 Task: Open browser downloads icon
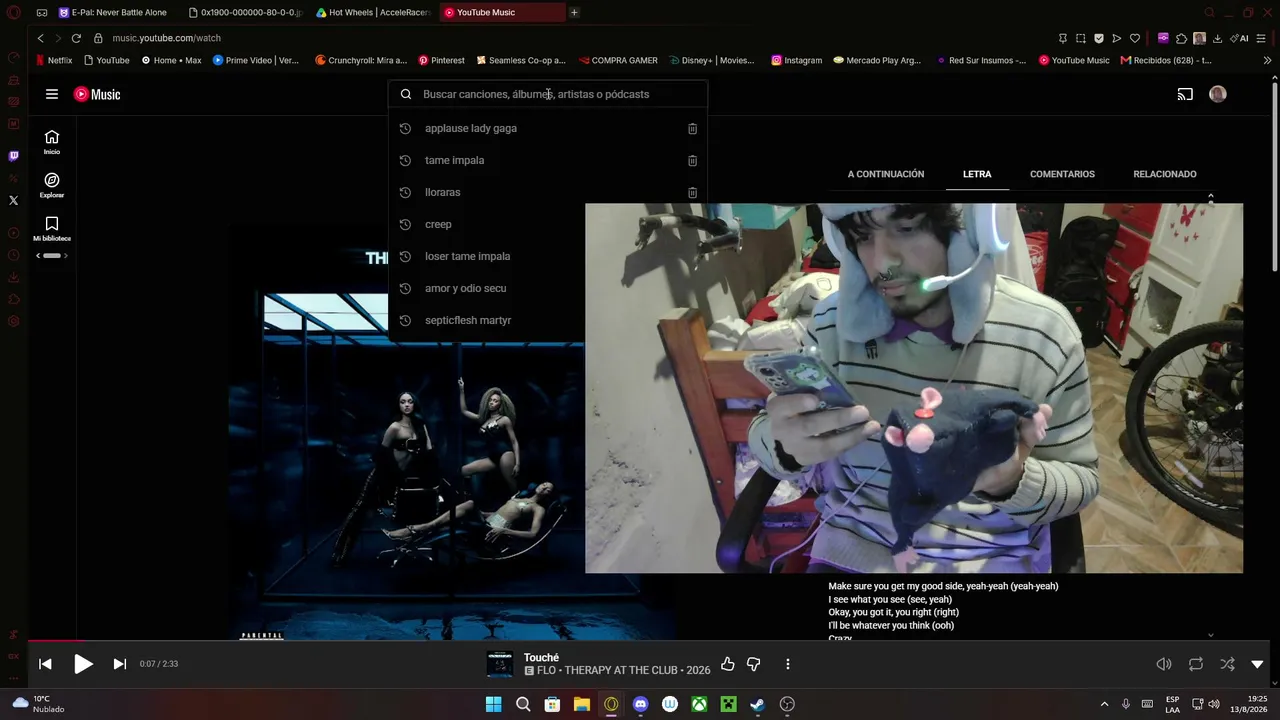pyautogui.click(x=1217, y=38)
